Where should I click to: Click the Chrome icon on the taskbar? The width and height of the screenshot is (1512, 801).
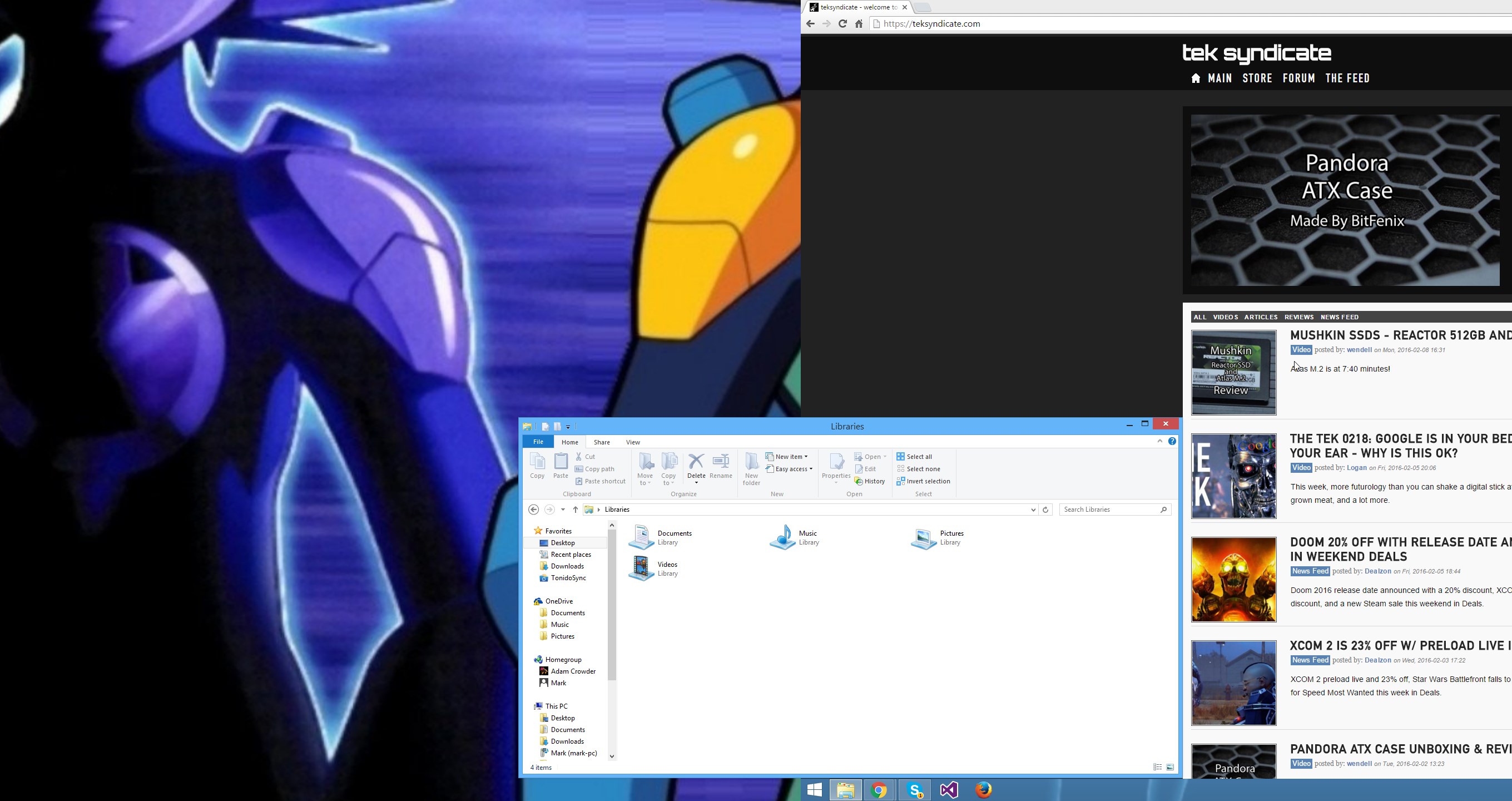click(x=879, y=790)
